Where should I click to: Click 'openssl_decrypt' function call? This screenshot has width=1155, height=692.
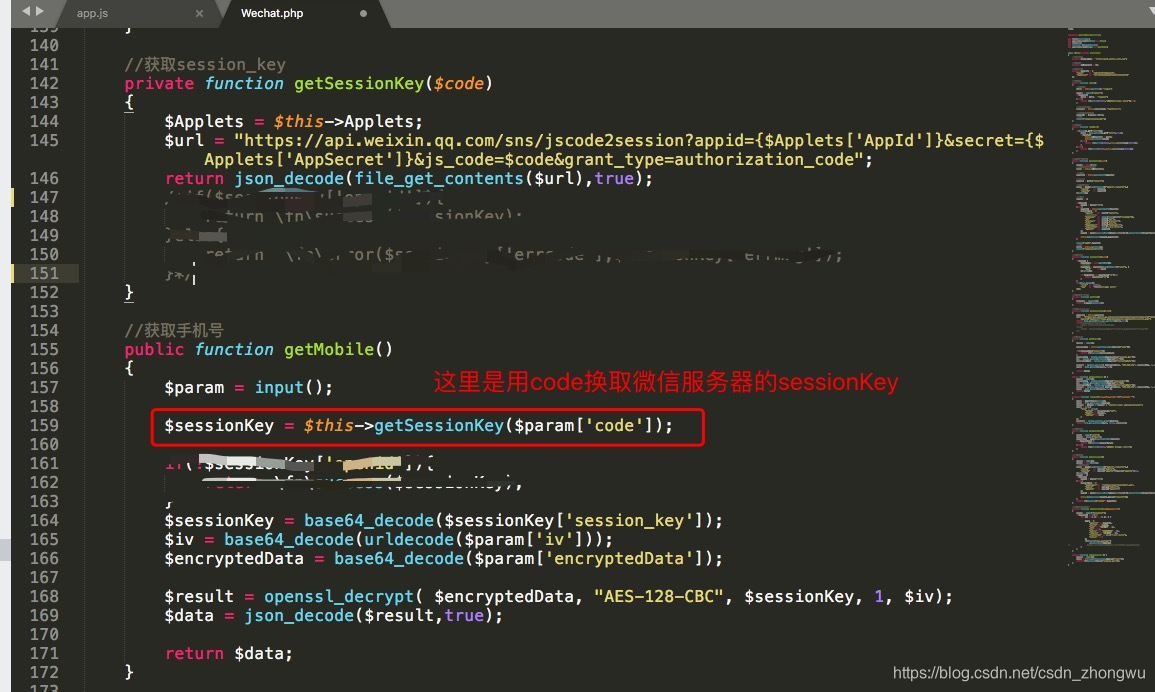point(339,596)
